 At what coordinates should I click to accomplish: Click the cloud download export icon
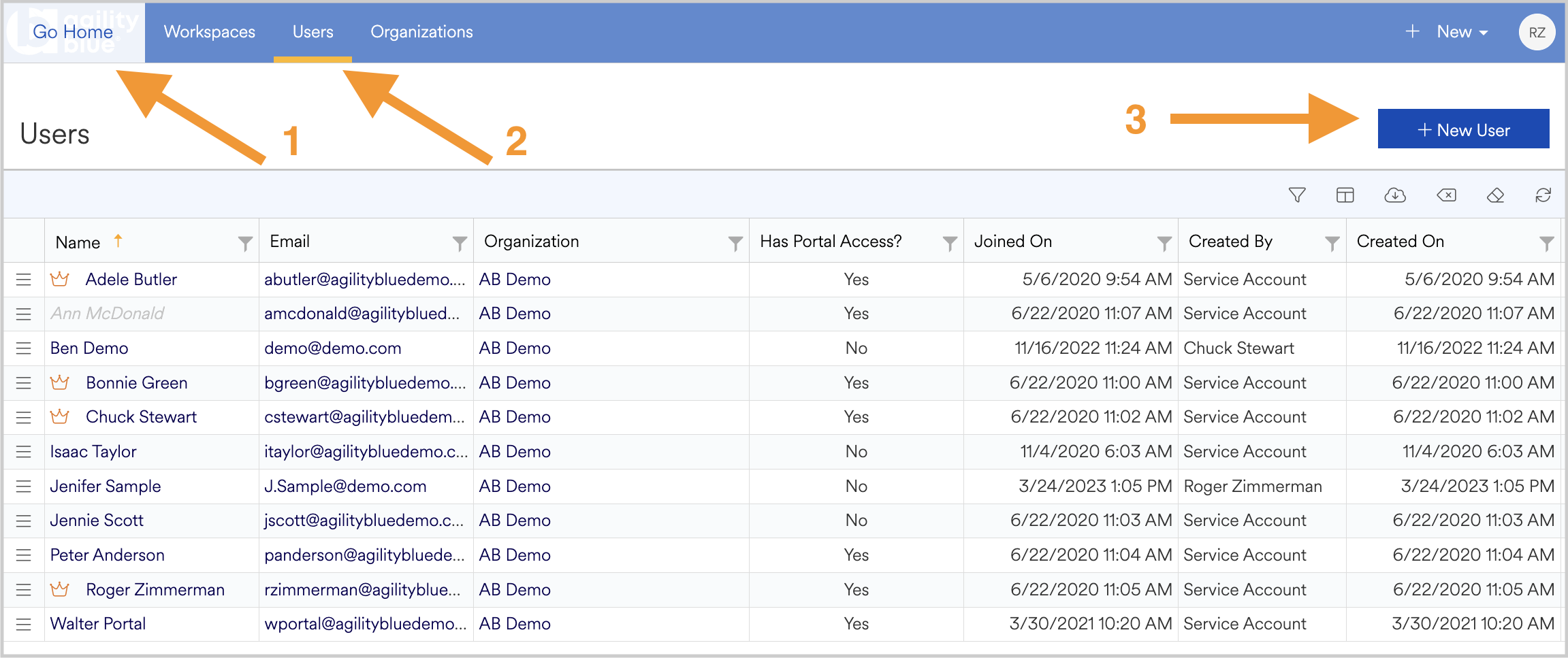(1395, 195)
